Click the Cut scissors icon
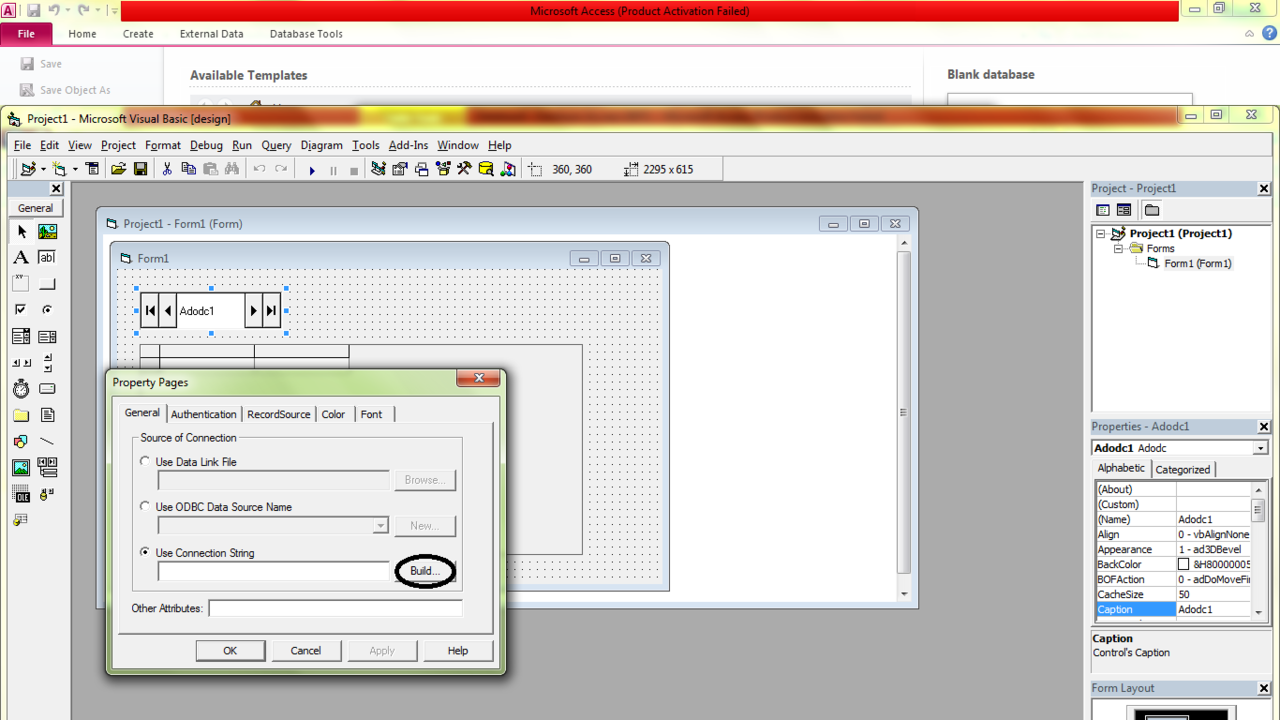1280x720 pixels. 167,169
